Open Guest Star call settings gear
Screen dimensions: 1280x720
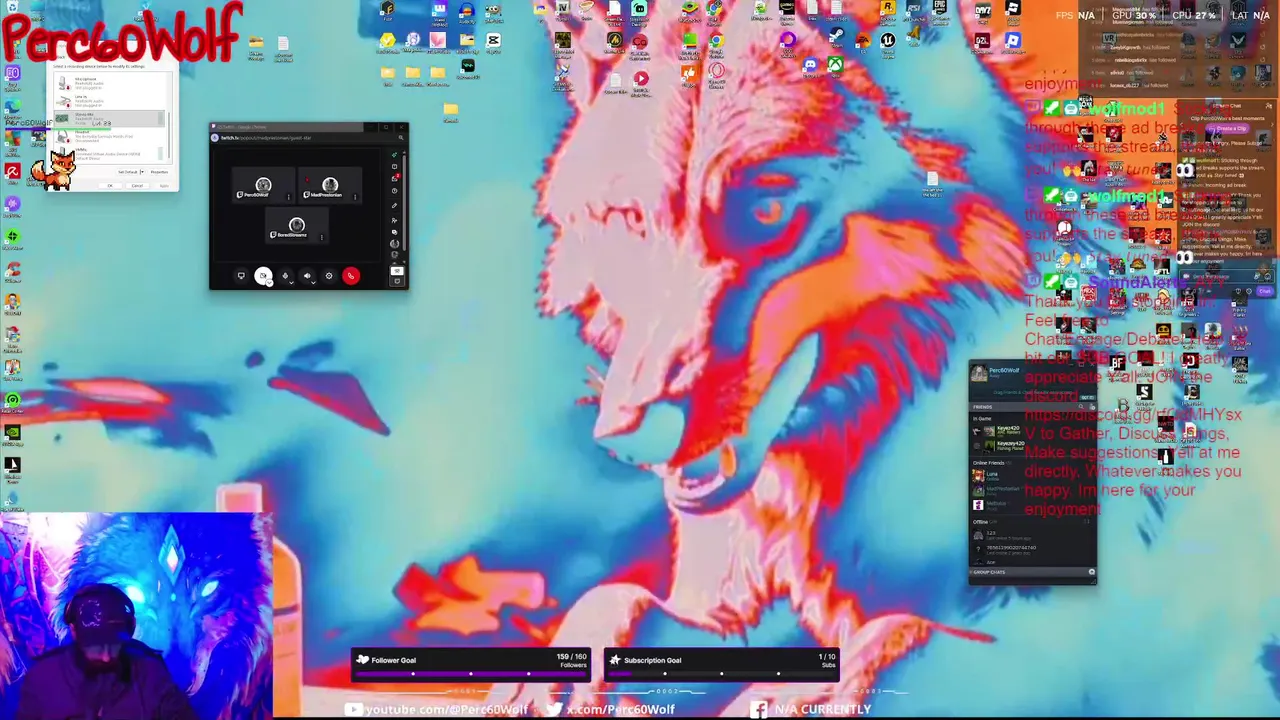[329, 276]
